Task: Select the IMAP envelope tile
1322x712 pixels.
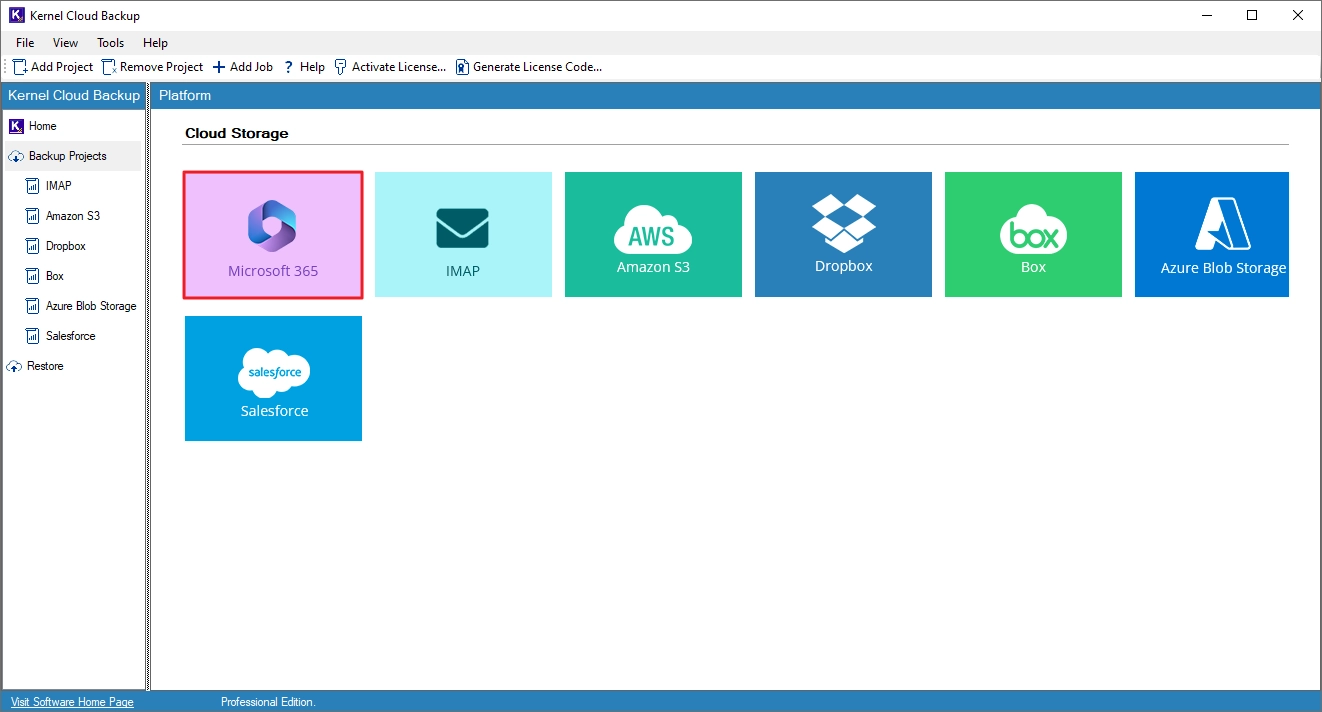Action: pyautogui.click(x=463, y=235)
